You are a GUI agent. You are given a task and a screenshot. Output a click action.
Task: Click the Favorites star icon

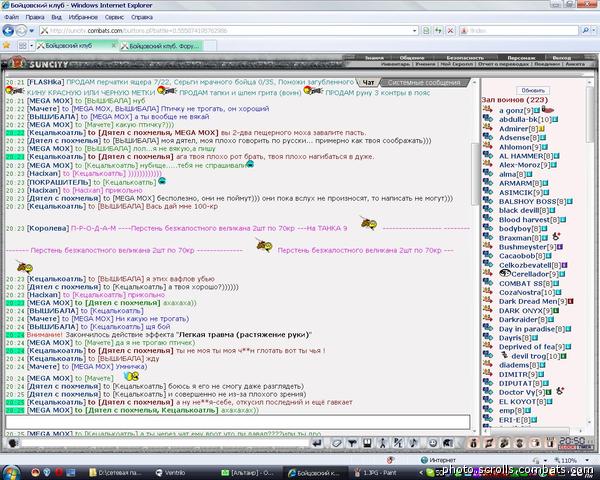pyautogui.click(x=6, y=46)
